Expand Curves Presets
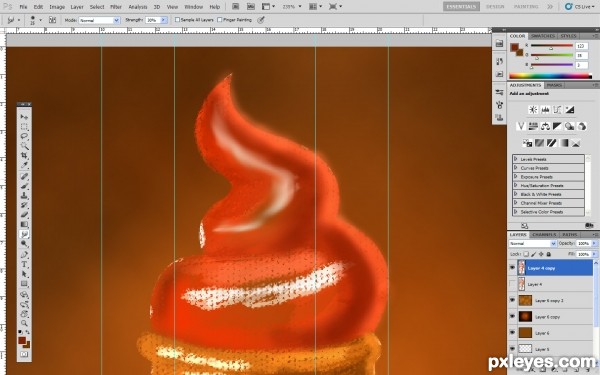 click(516, 168)
